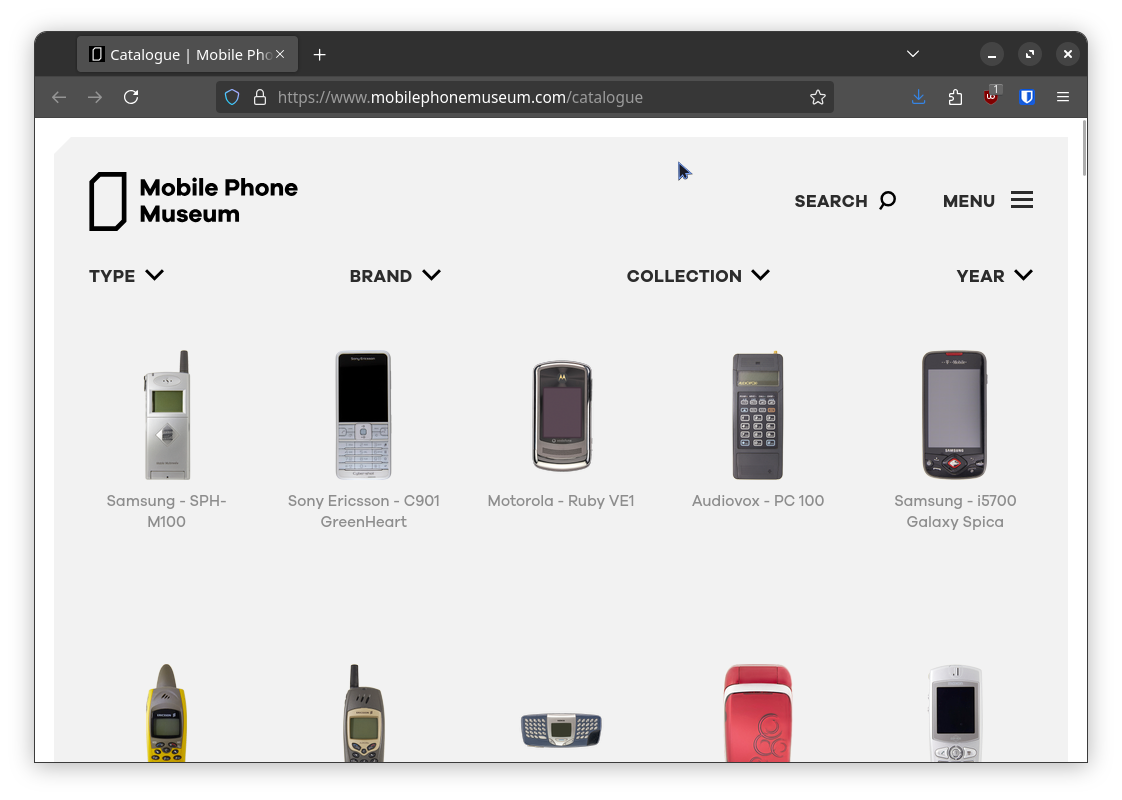Open the extensions puzzle icon
Viewport: 1122px width, 800px height.
955,97
